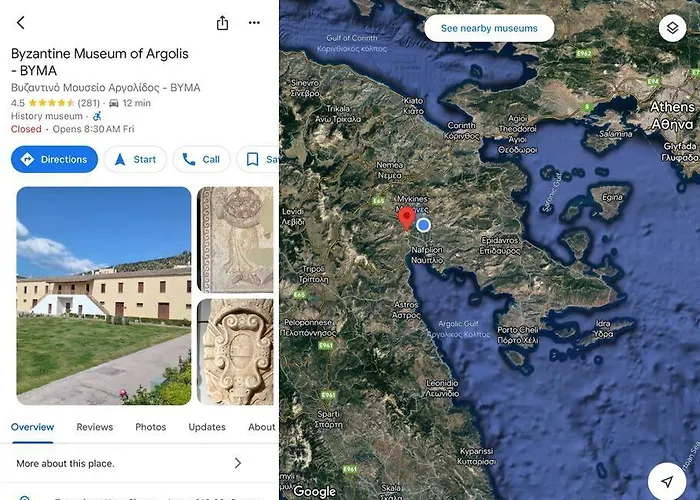Viewport: 700px width, 500px height.
Task: Save the place with the bookmark button
Action: click(x=258, y=159)
